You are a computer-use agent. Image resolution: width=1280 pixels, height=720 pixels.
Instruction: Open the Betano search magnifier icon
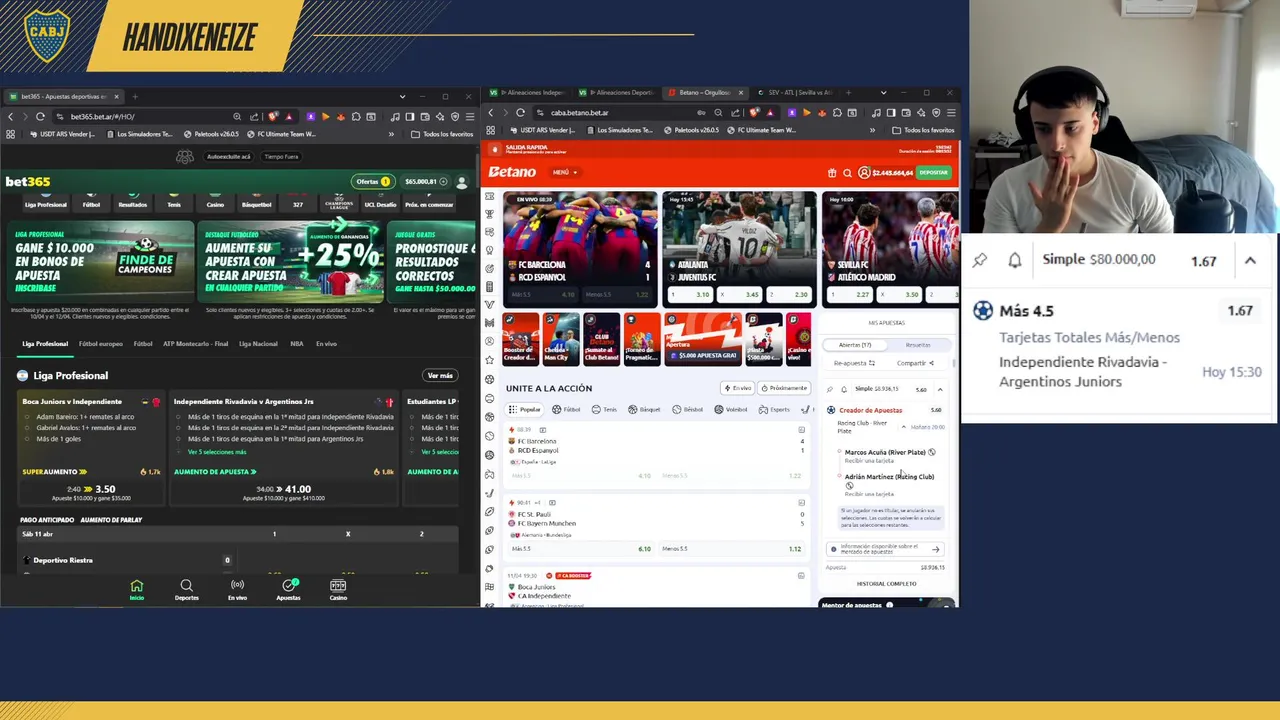(x=847, y=172)
